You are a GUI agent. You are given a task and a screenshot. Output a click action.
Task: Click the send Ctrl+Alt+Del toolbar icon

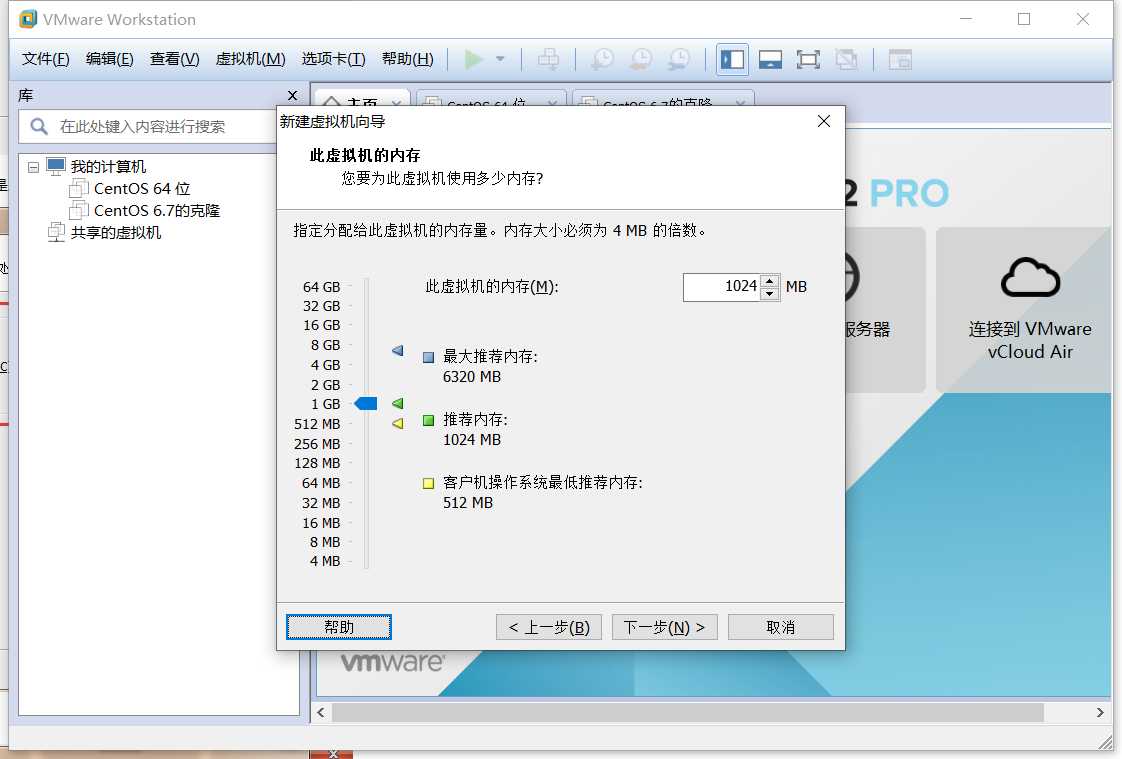[548, 59]
